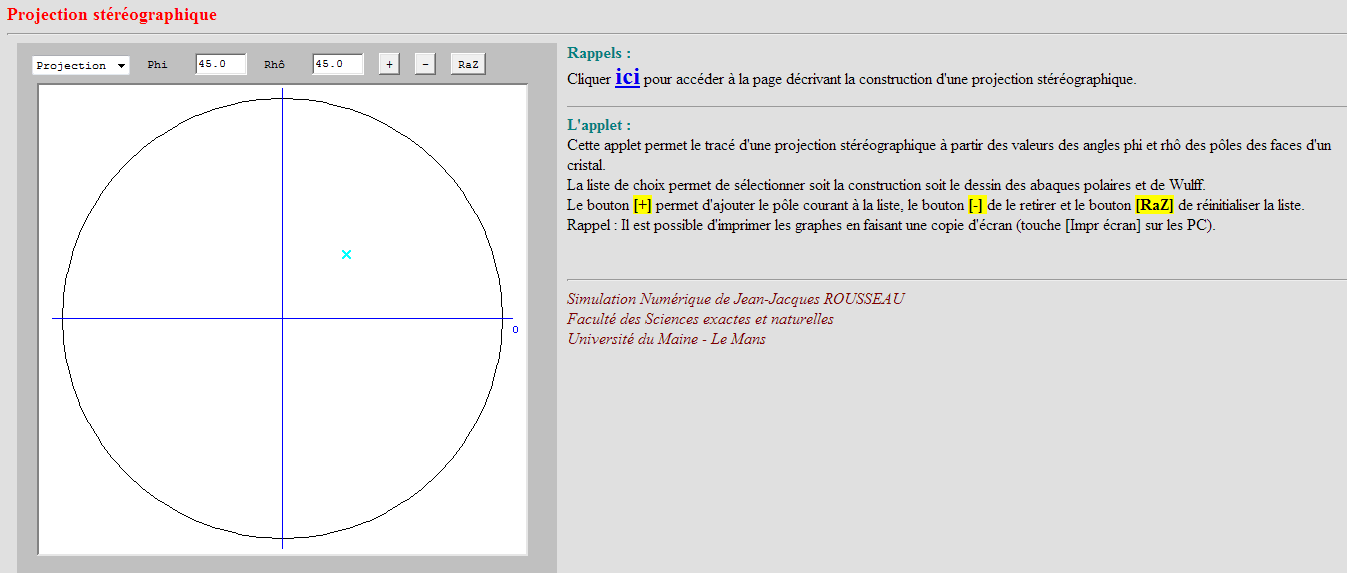Click the intersection of the blue axes

pos(283,319)
